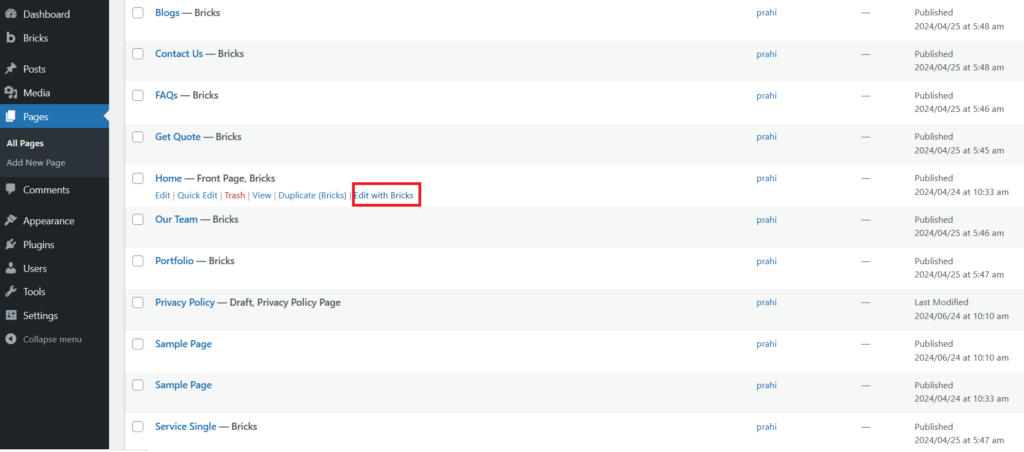Go to the Posts menu
This screenshot has height=452, width=1024.
(55, 69)
